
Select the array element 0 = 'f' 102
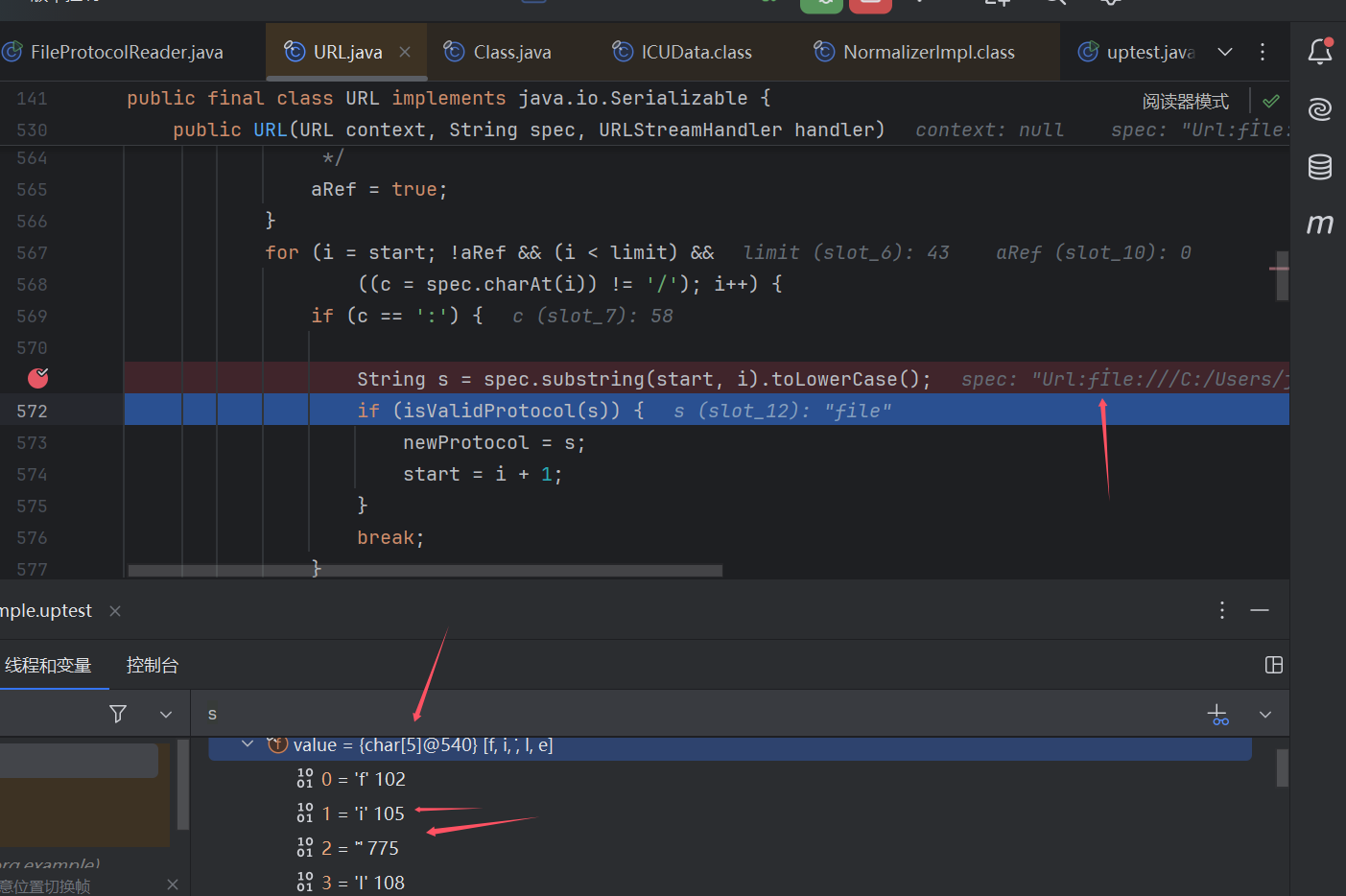(x=363, y=779)
